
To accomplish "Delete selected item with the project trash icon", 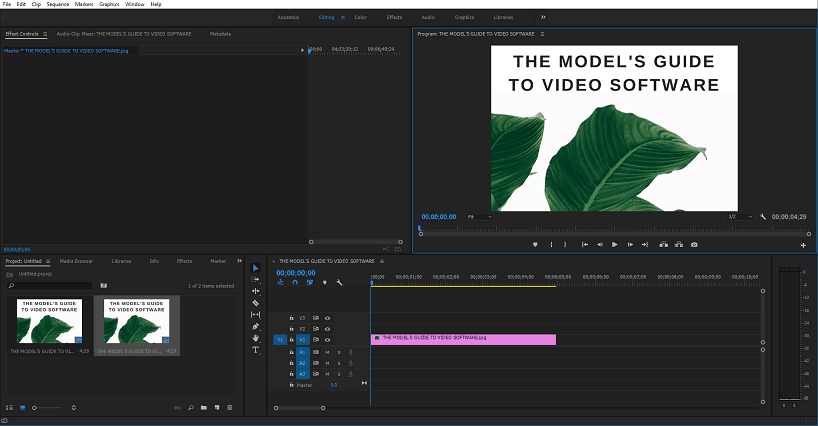I will click(229, 407).
